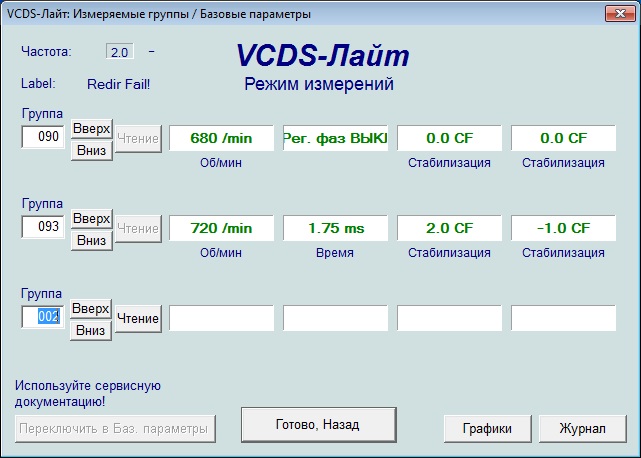641x458 pixels.
Task: Close the VCDS-Лайт window
Action: click(617, 13)
